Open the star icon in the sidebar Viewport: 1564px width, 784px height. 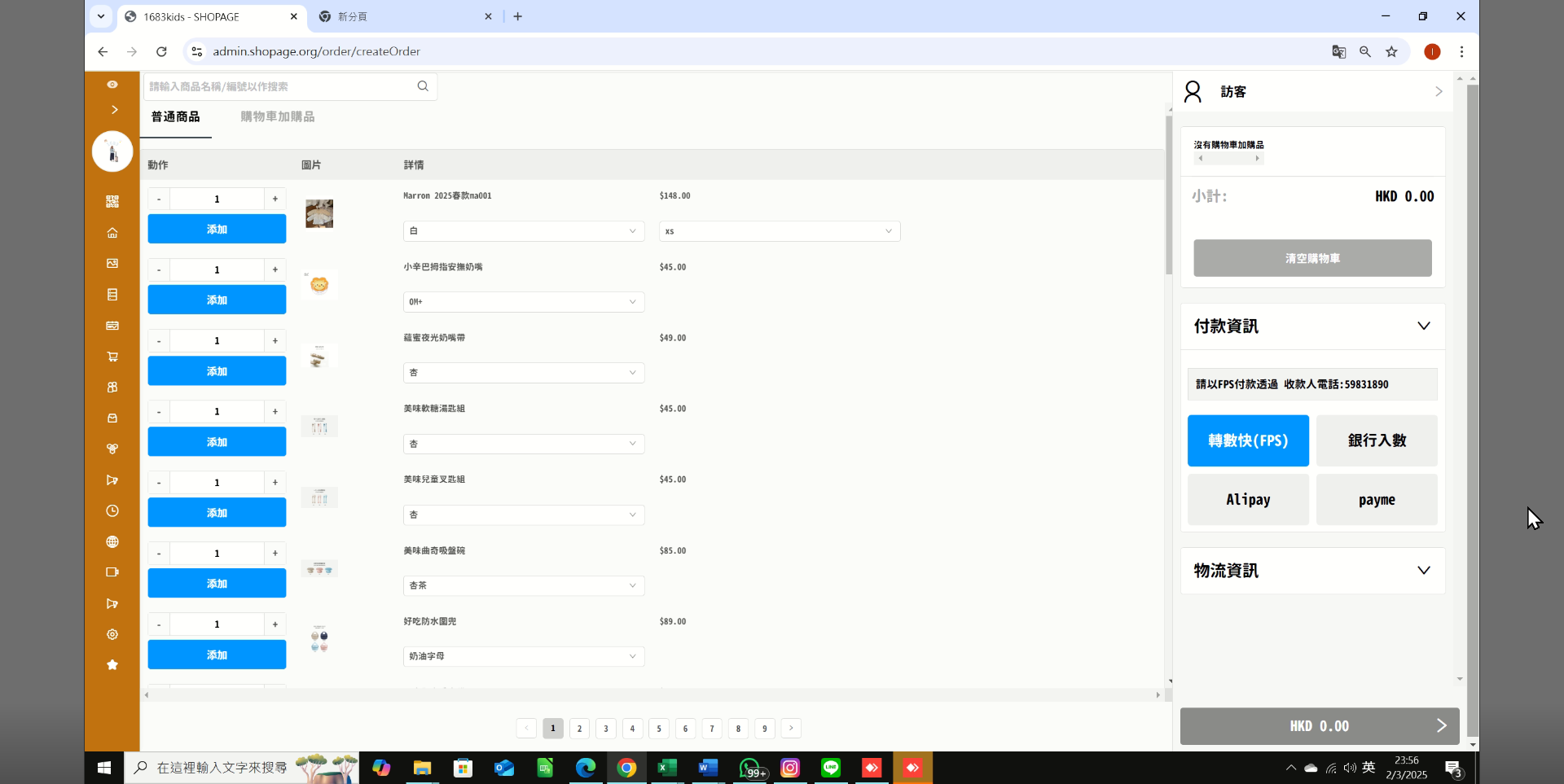pyautogui.click(x=112, y=665)
